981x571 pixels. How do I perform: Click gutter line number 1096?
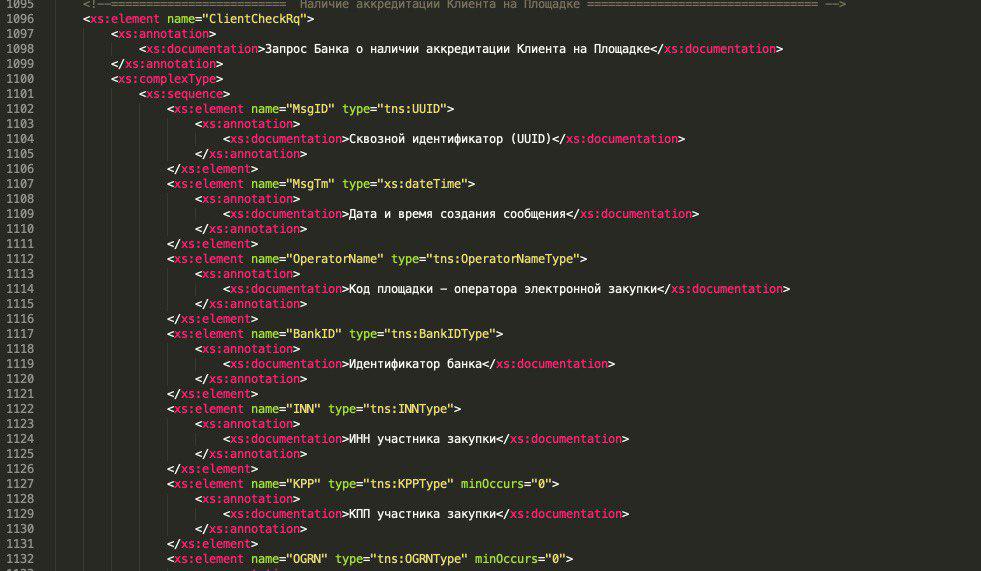tap(20, 19)
